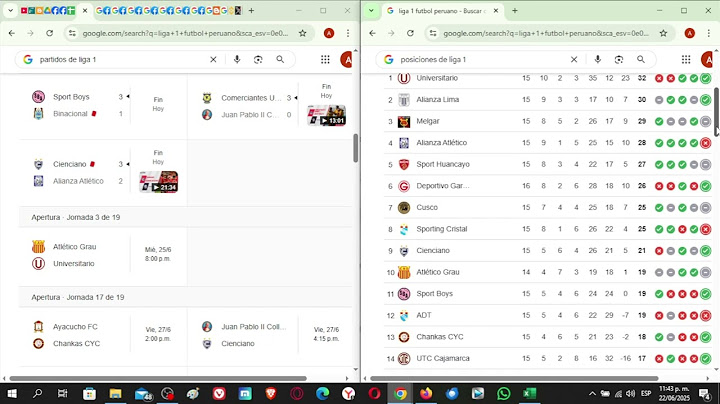The height and width of the screenshot is (404, 720).
Task: Open a new tab in the left Chrome window
Action: pos(251,11)
